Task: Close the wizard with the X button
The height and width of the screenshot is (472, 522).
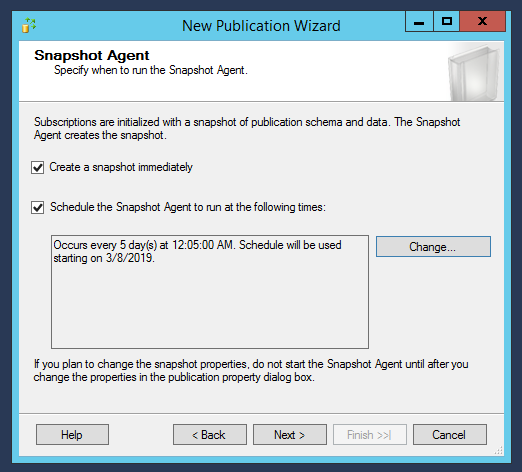Action: (482, 22)
